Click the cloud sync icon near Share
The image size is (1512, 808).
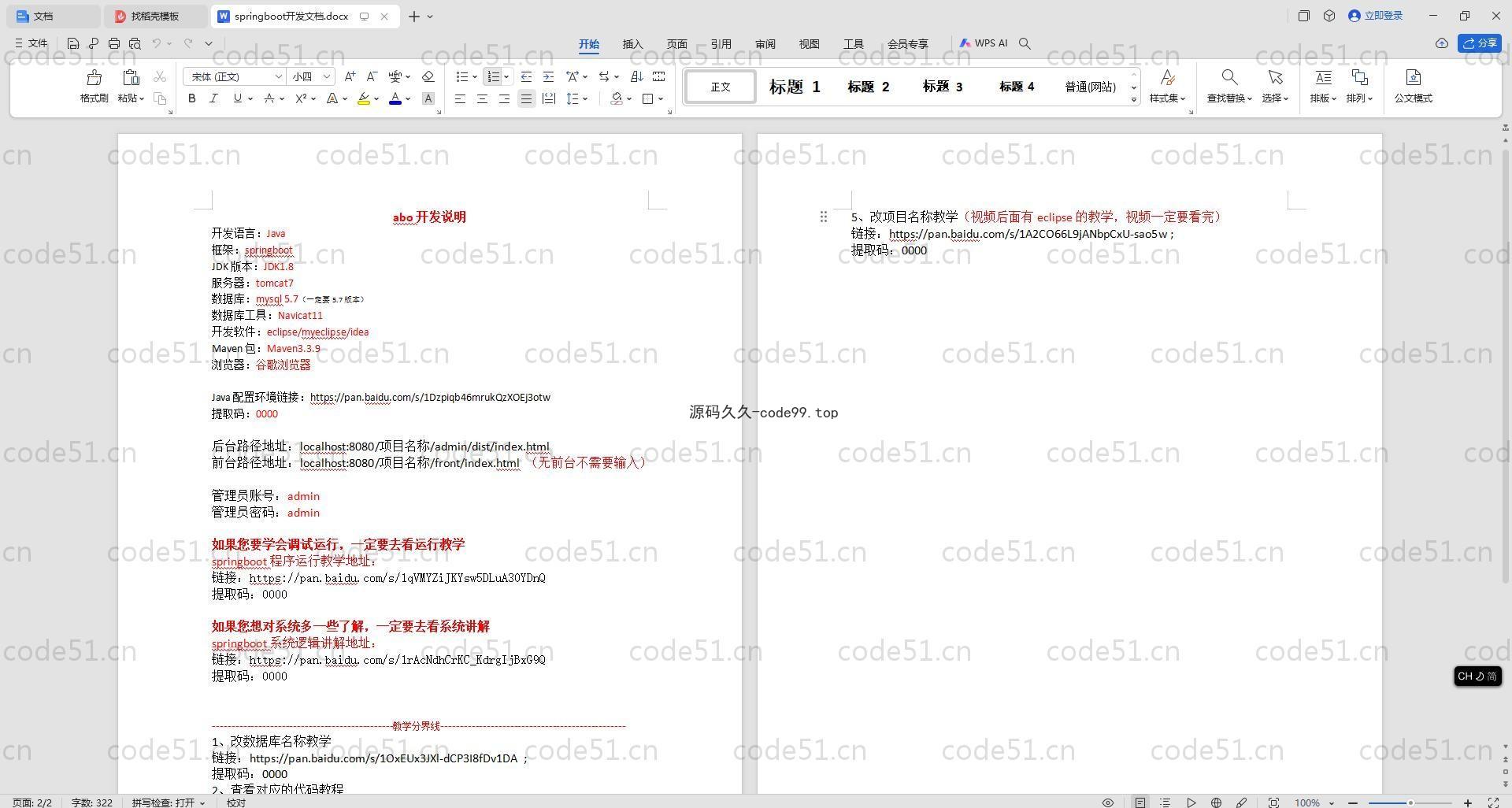tap(1441, 43)
